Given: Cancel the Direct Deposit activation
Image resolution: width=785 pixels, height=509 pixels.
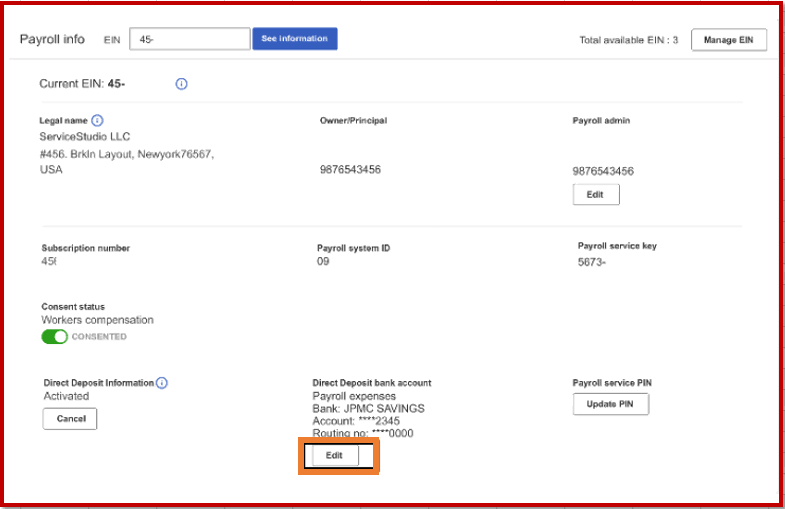Looking at the screenshot, I should (70, 419).
